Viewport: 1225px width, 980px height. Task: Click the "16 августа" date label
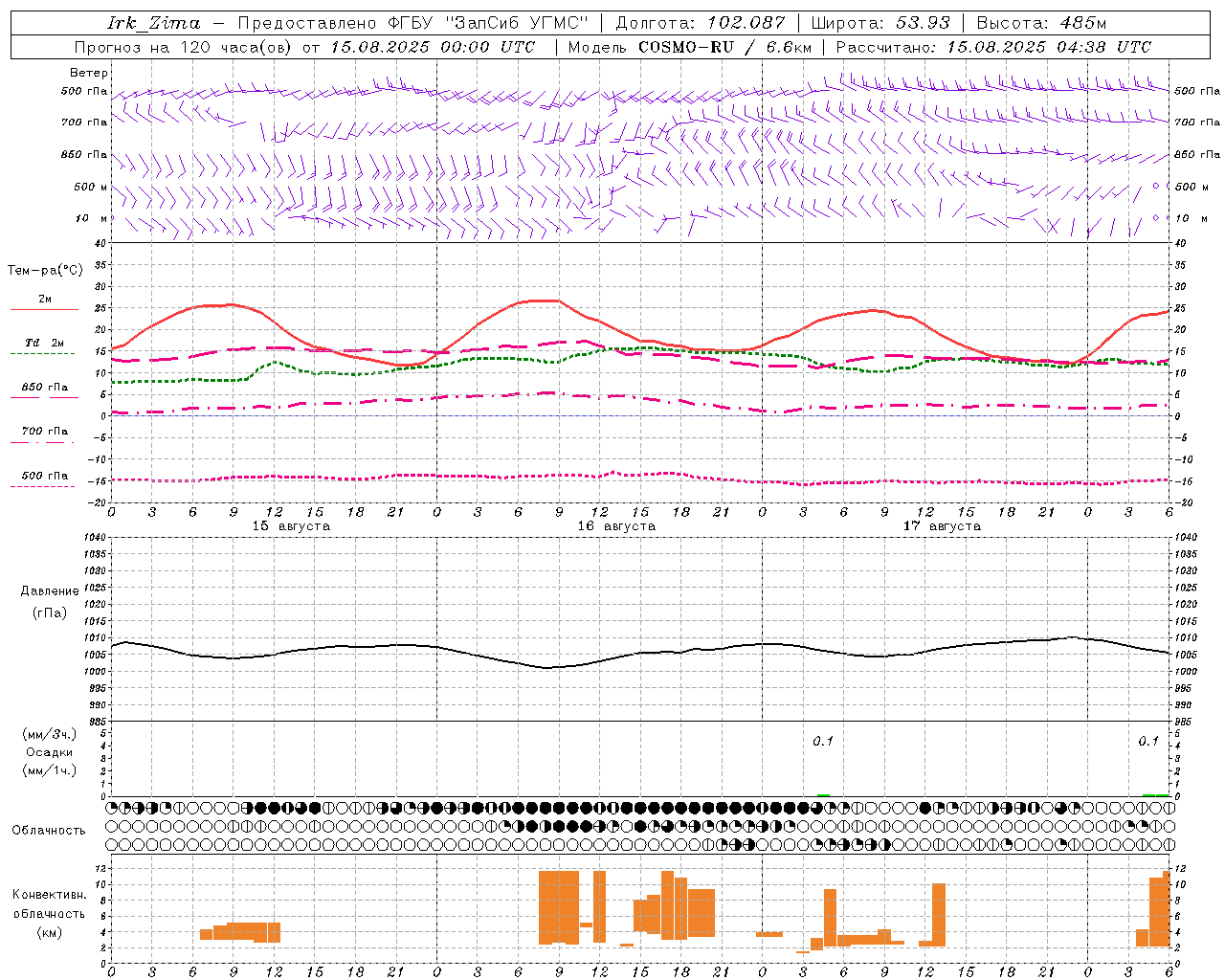click(616, 526)
